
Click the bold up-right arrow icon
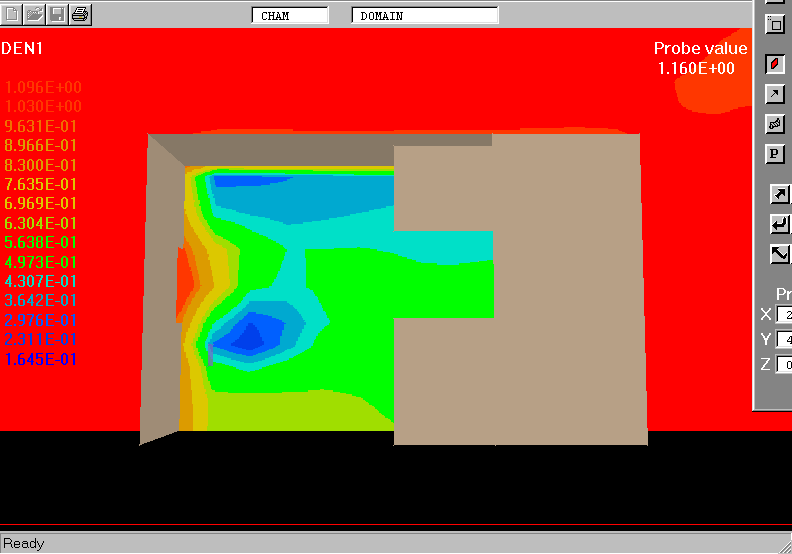[x=780, y=194]
